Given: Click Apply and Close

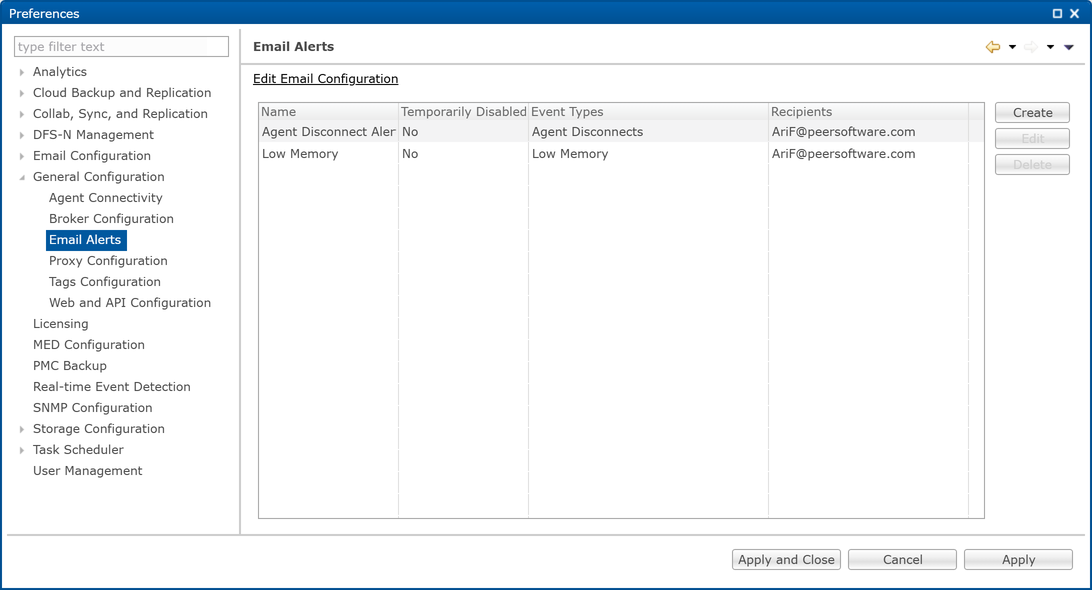Looking at the screenshot, I should point(786,559).
